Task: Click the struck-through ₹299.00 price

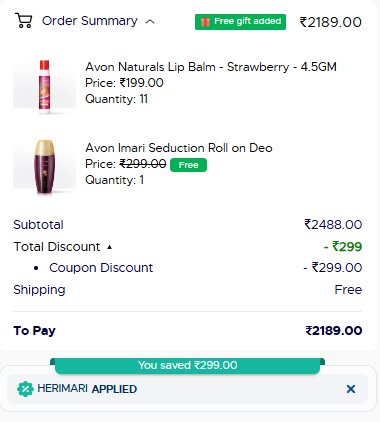Action: 143,164
